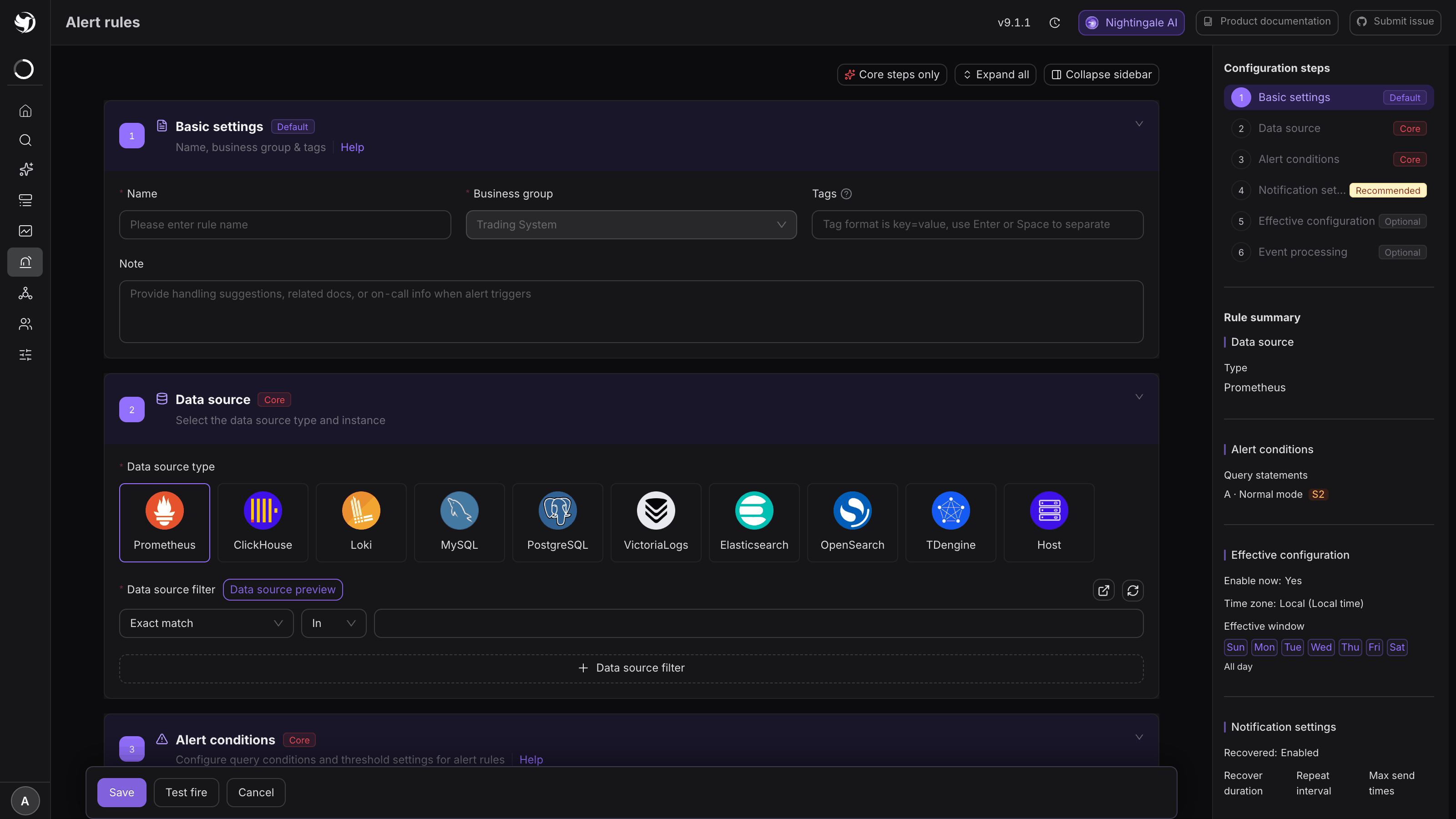The image size is (1456, 819).
Task: Click the Data source preview button
Action: (x=283, y=590)
